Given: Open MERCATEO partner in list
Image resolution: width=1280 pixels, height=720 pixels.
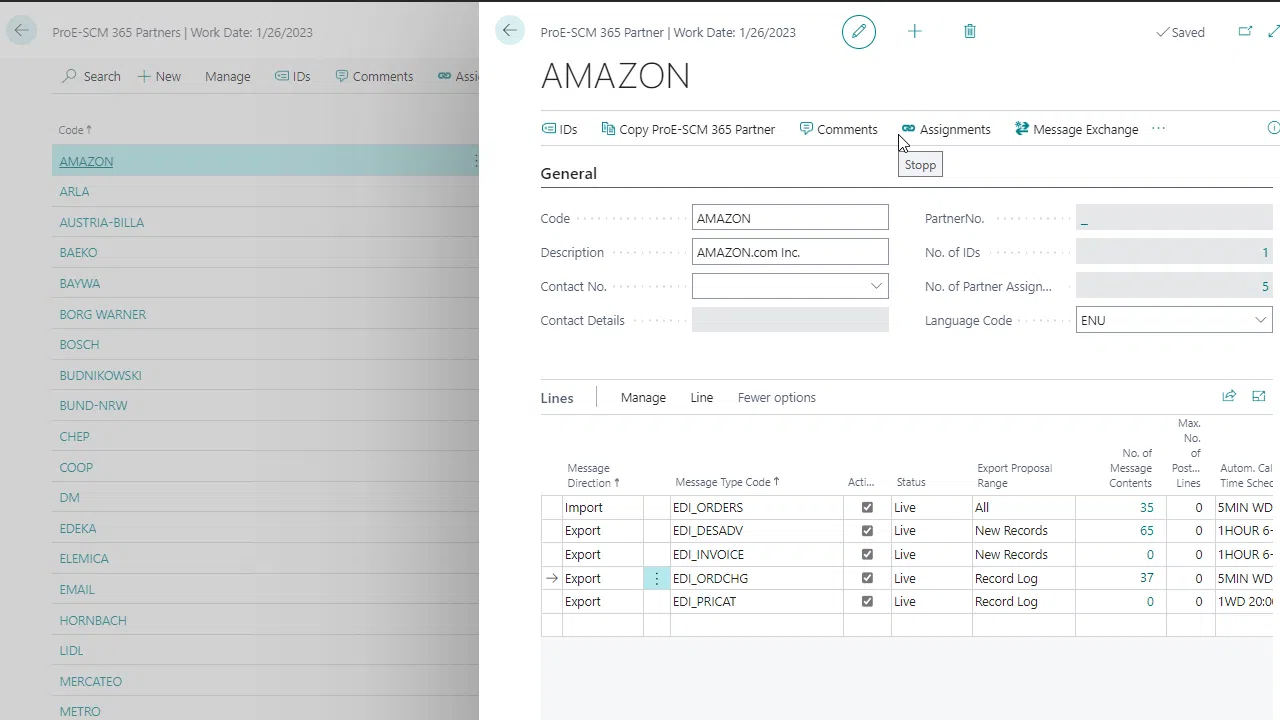Looking at the screenshot, I should tap(90, 681).
